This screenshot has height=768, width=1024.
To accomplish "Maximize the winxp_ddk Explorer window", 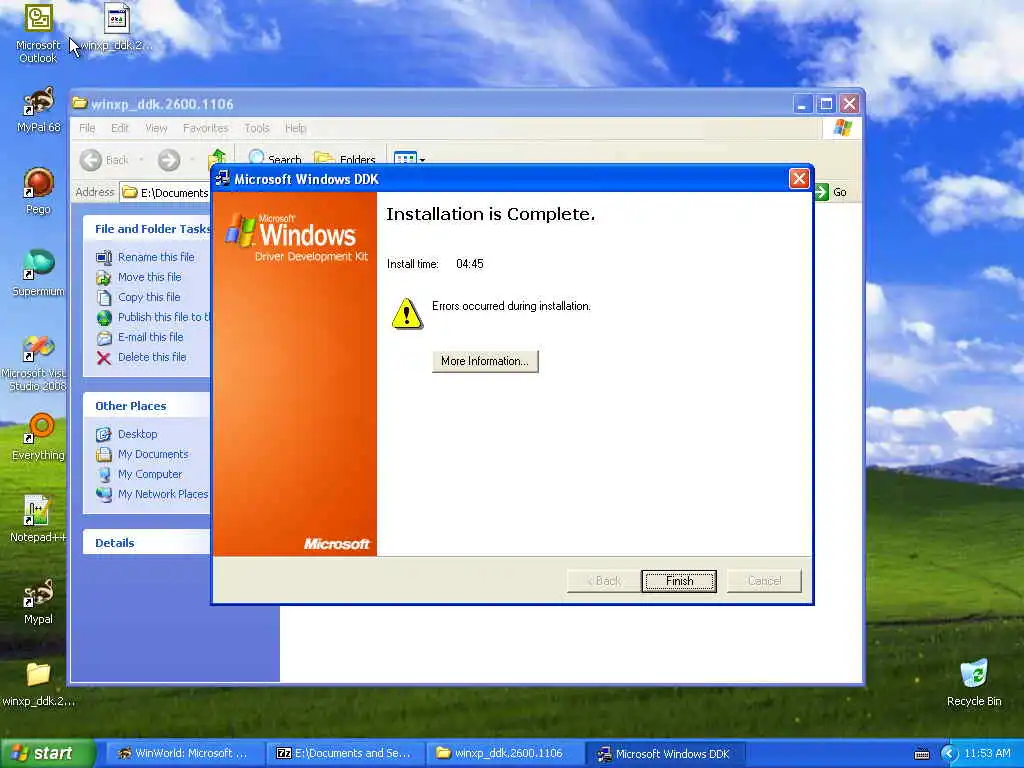I will (826, 104).
